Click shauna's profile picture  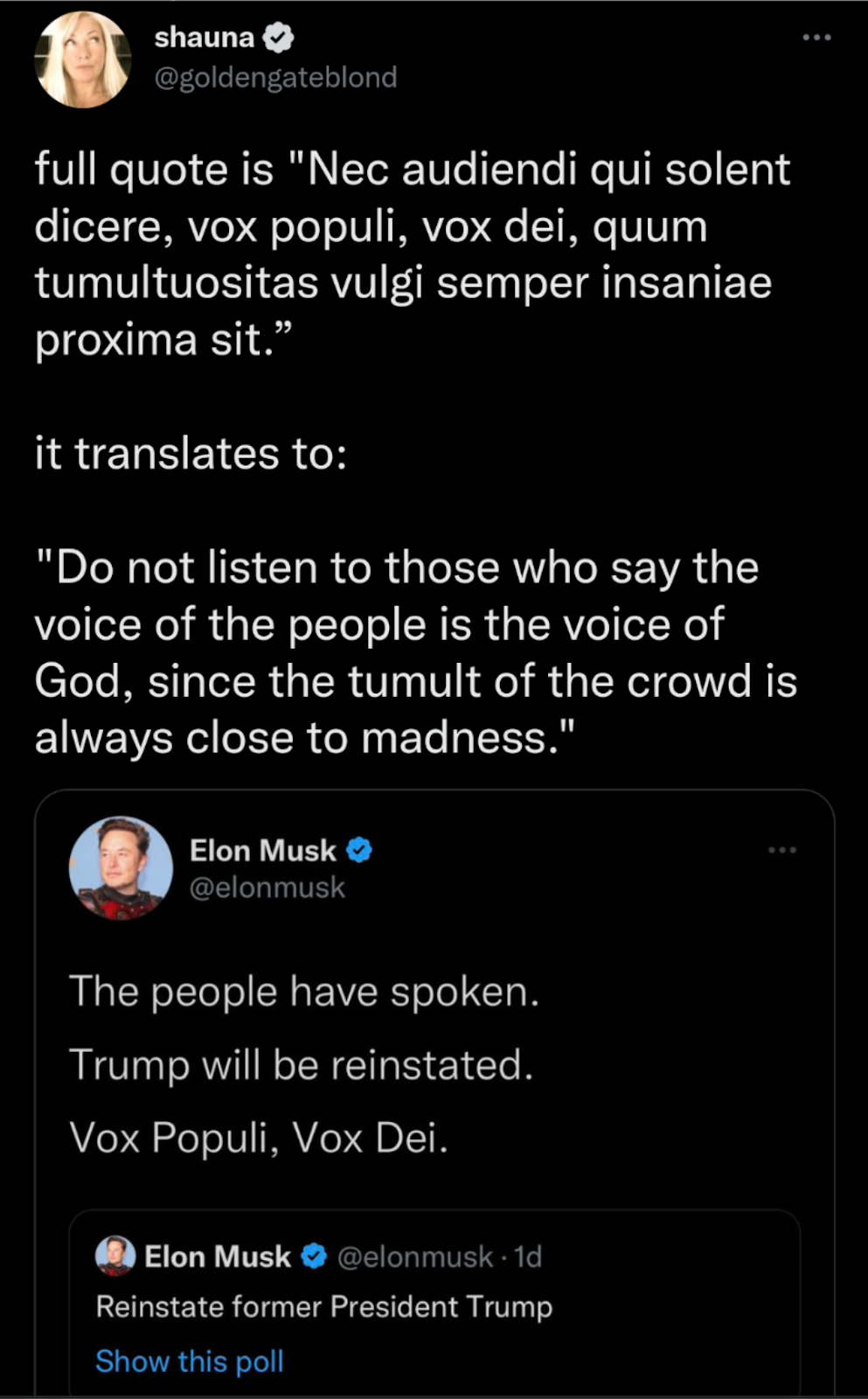point(82,59)
